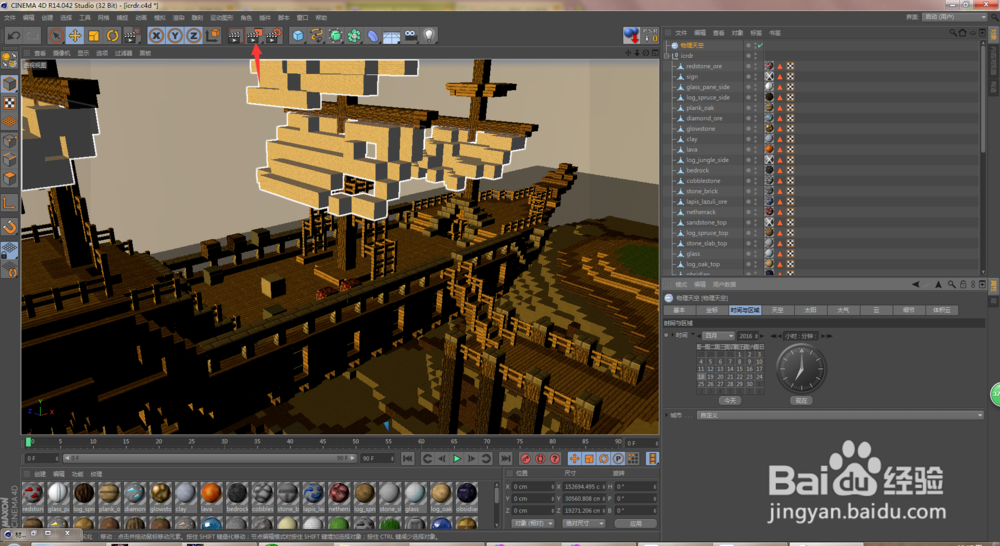The width and height of the screenshot is (1000, 546).
Task: Open the floor/environment icon
Action: 392,36
